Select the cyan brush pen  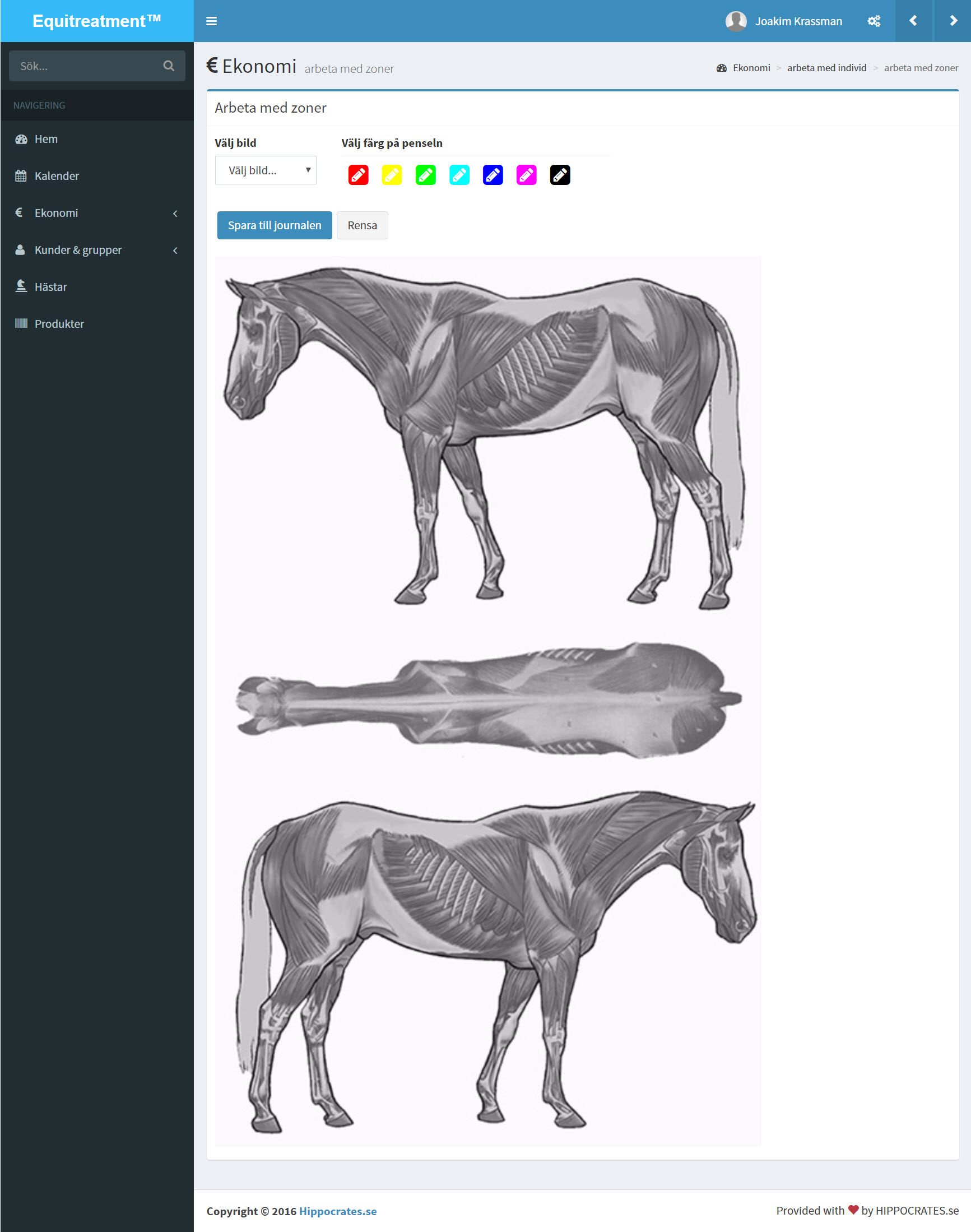(459, 175)
